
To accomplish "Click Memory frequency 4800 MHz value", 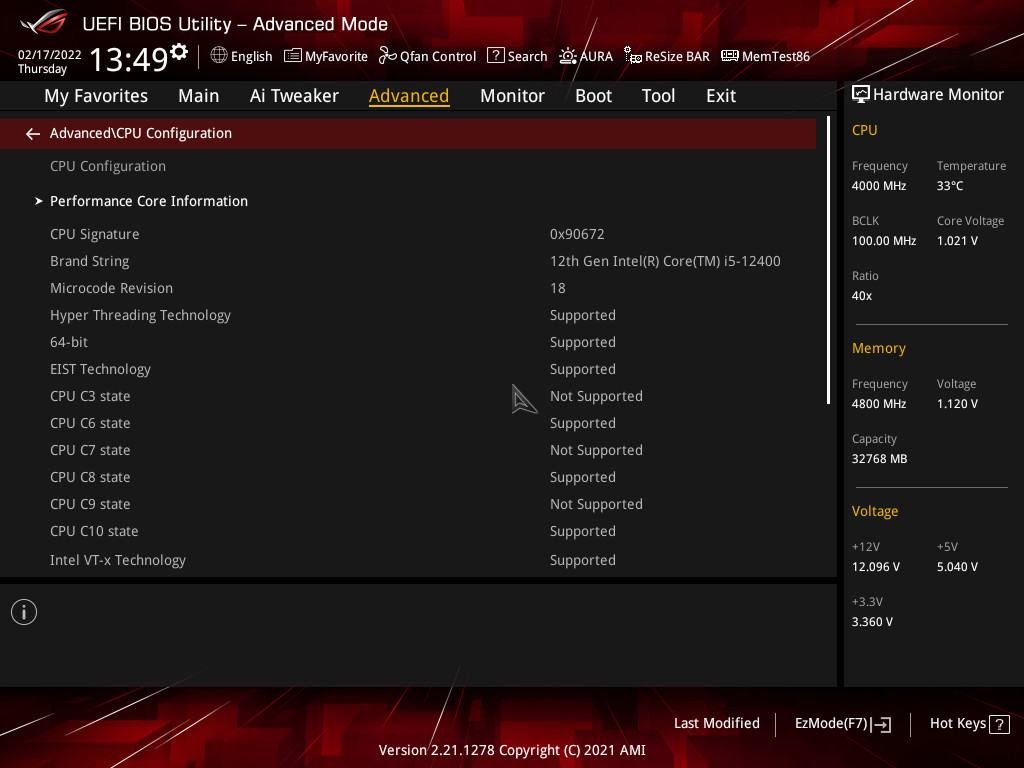I will 878,404.
